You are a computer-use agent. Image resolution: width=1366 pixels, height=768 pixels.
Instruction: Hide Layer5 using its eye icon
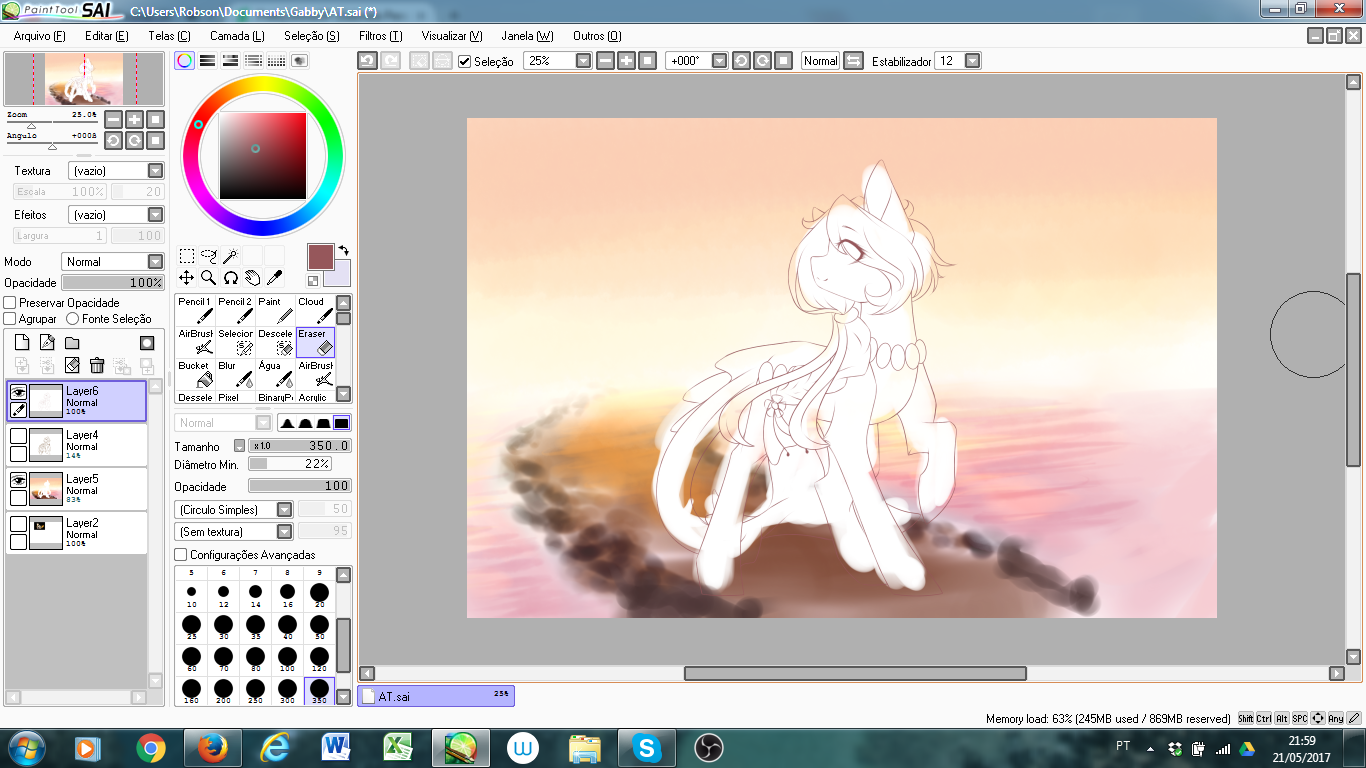(18, 480)
